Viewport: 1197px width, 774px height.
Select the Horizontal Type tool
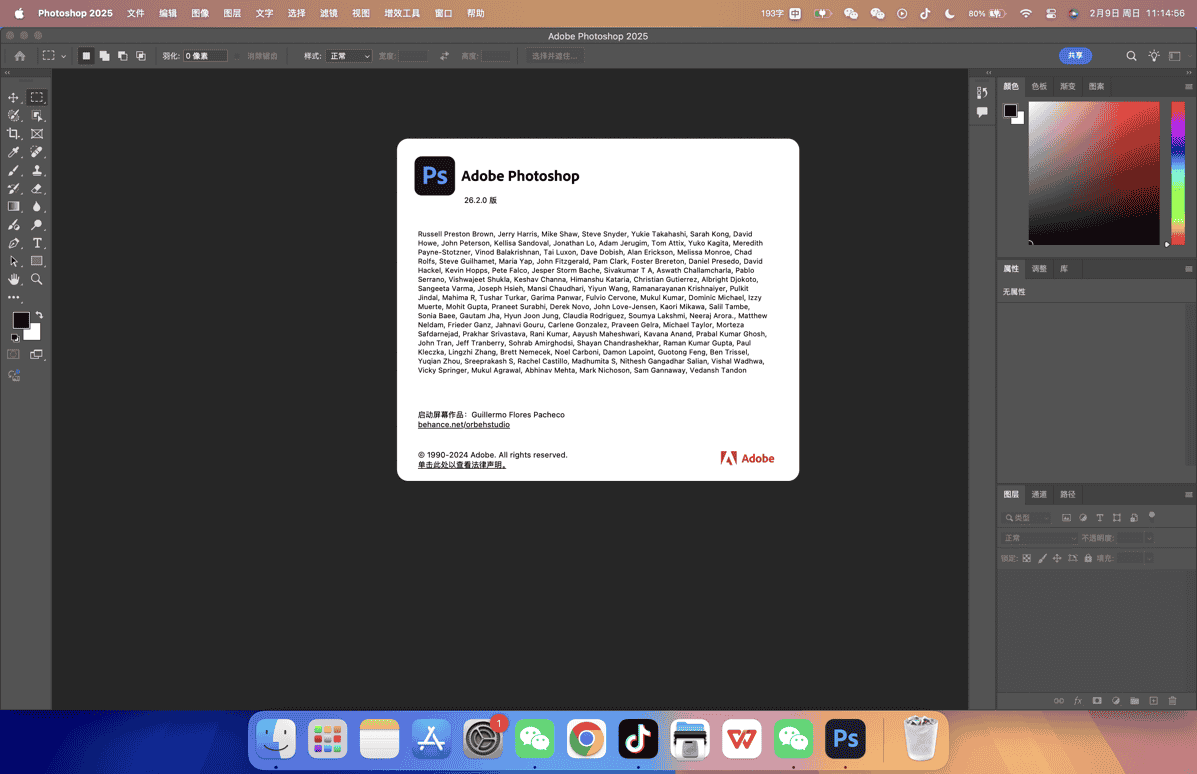(x=36, y=242)
